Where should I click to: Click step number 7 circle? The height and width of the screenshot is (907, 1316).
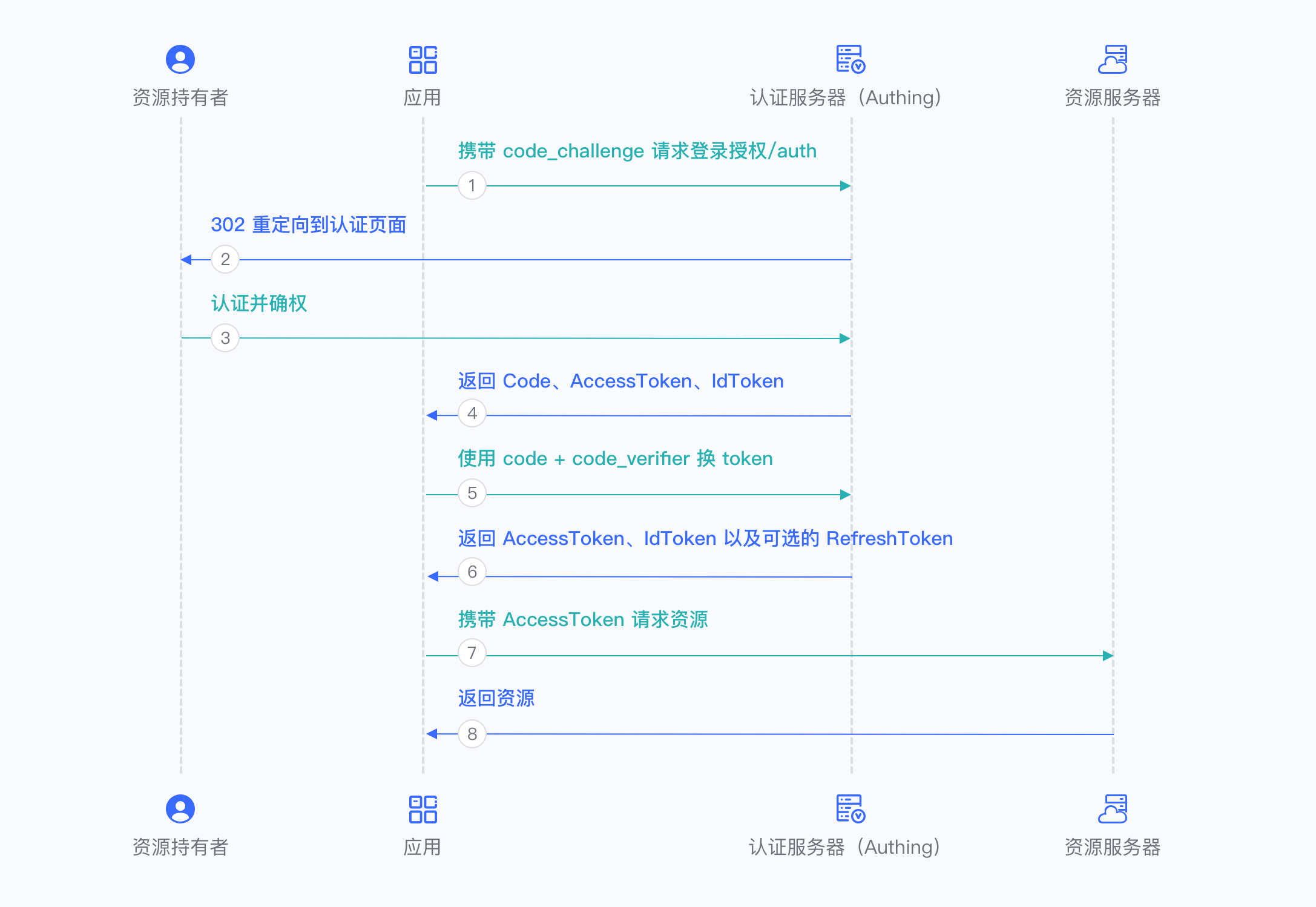click(x=472, y=653)
